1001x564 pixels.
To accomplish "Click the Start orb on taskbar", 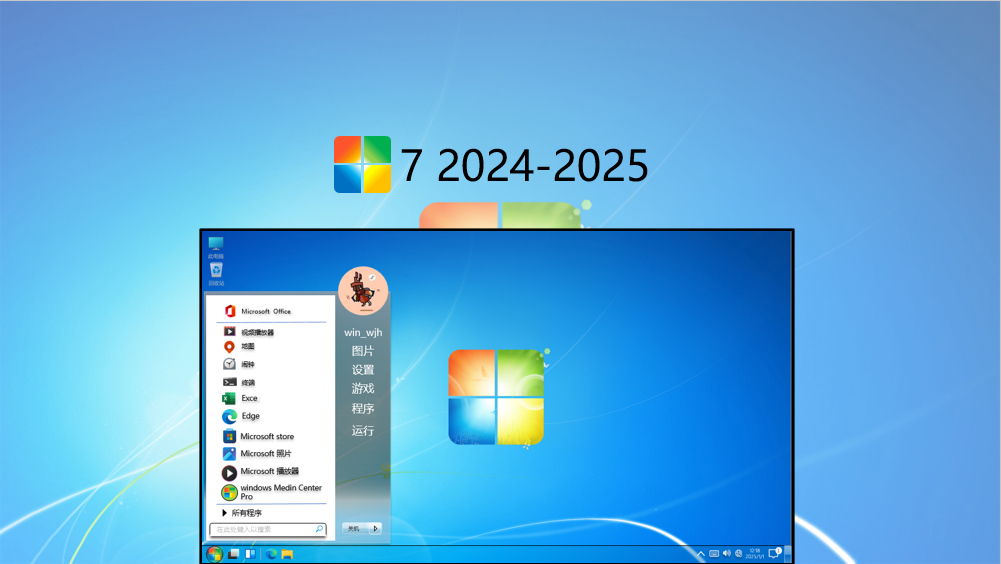I will [214, 554].
